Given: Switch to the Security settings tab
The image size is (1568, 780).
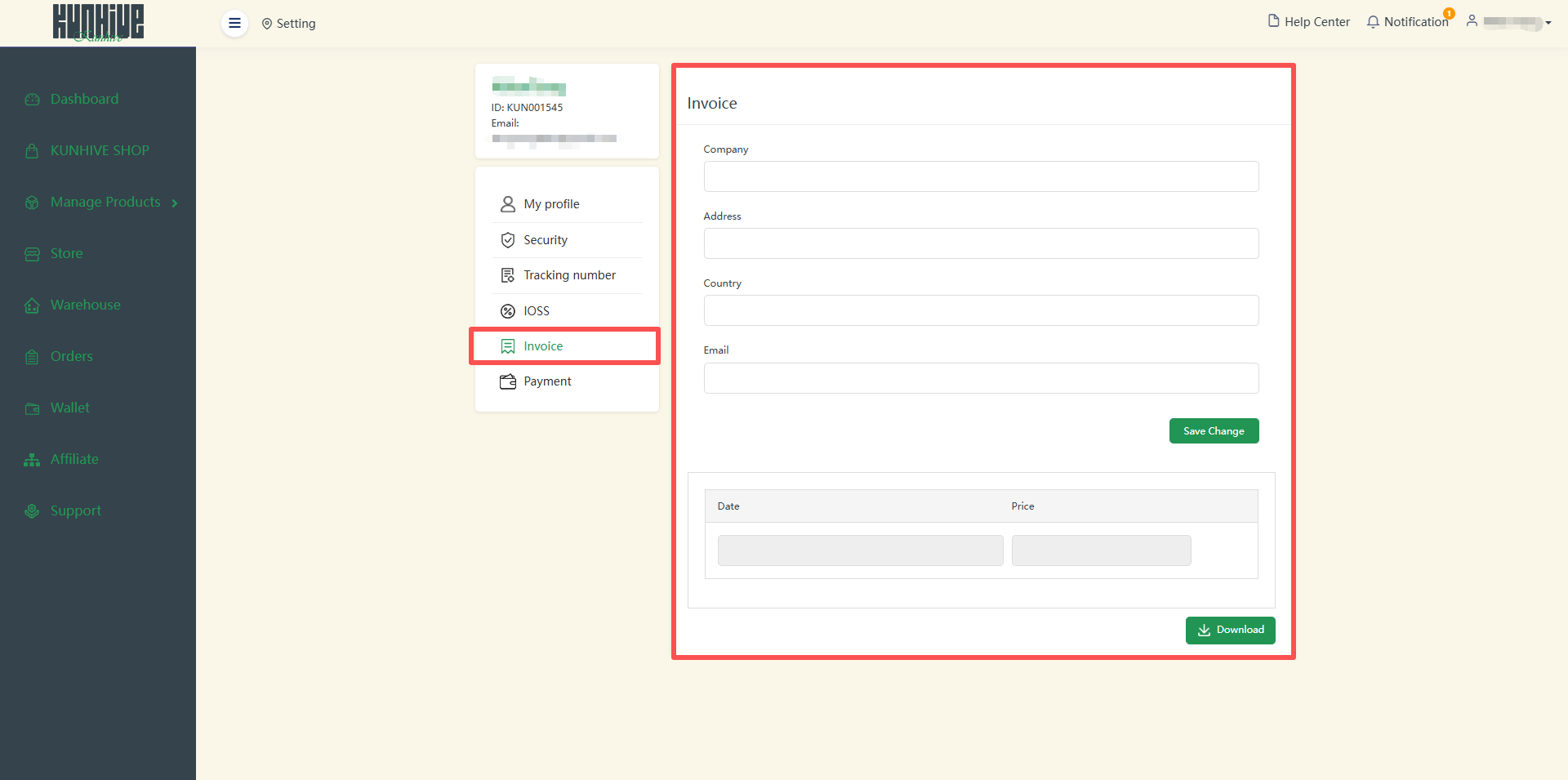Looking at the screenshot, I should [x=545, y=240].
